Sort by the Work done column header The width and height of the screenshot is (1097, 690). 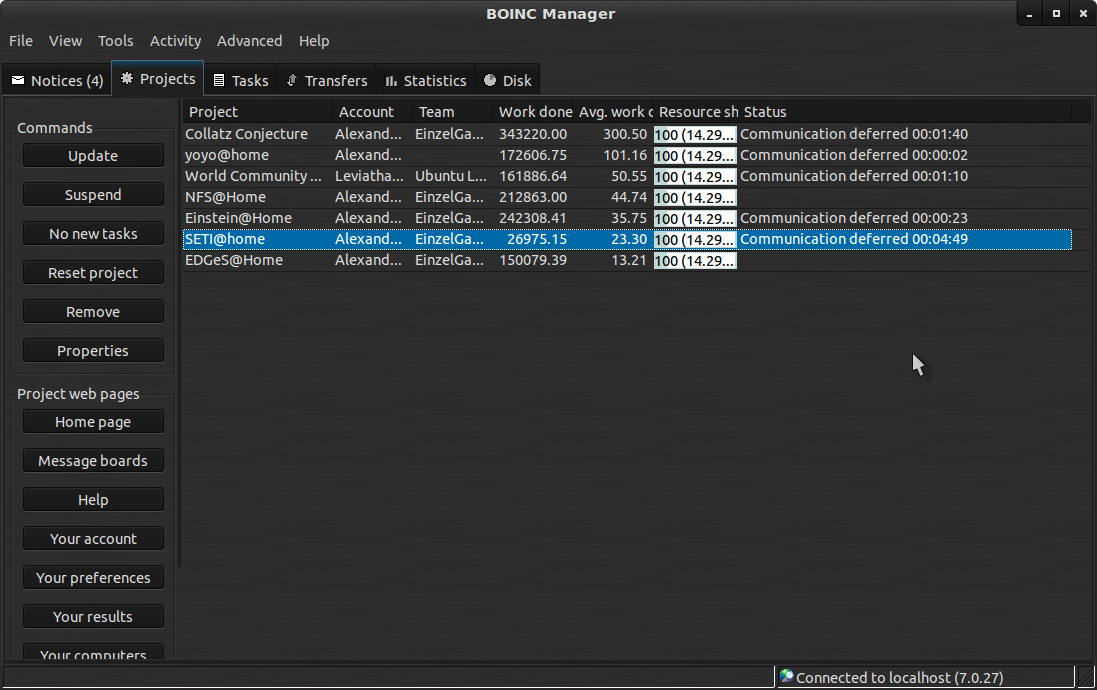coord(535,112)
